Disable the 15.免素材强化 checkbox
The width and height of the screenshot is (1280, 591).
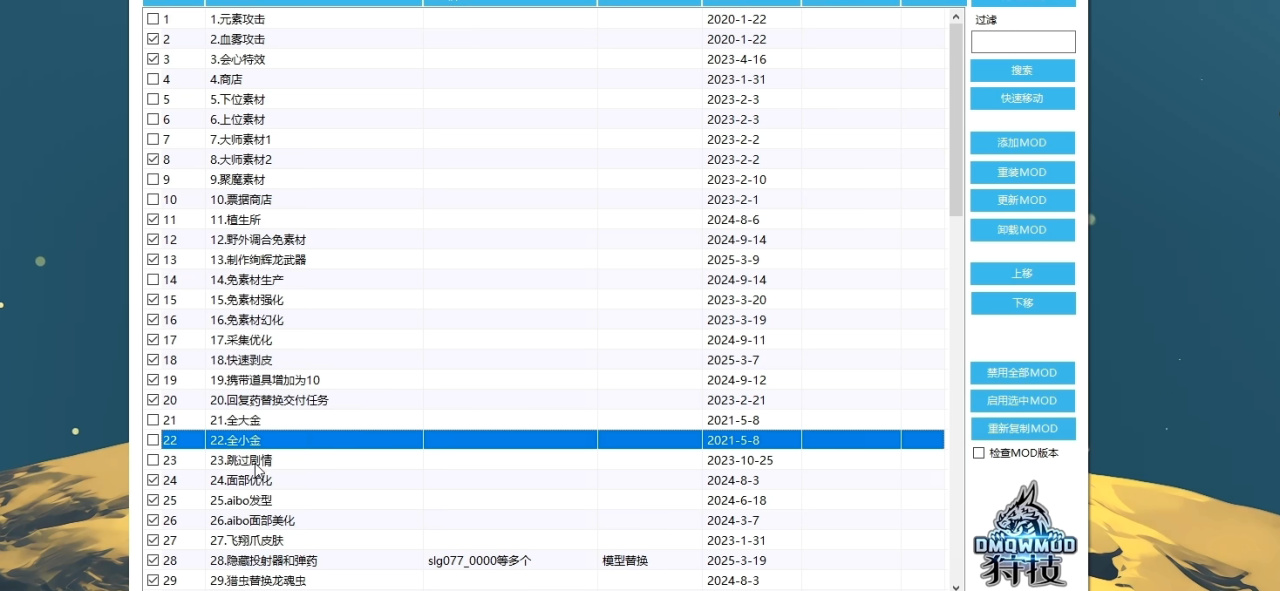click(153, 299)
